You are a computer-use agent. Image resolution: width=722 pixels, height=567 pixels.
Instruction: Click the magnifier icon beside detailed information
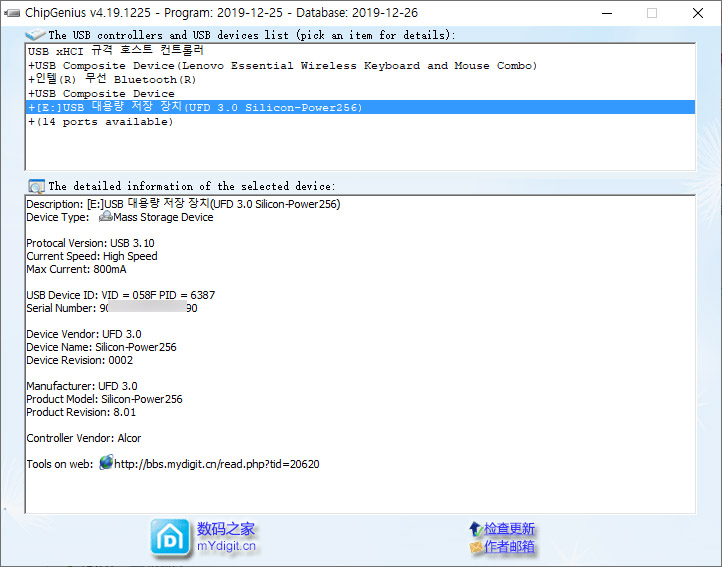(x=36, y=186)
